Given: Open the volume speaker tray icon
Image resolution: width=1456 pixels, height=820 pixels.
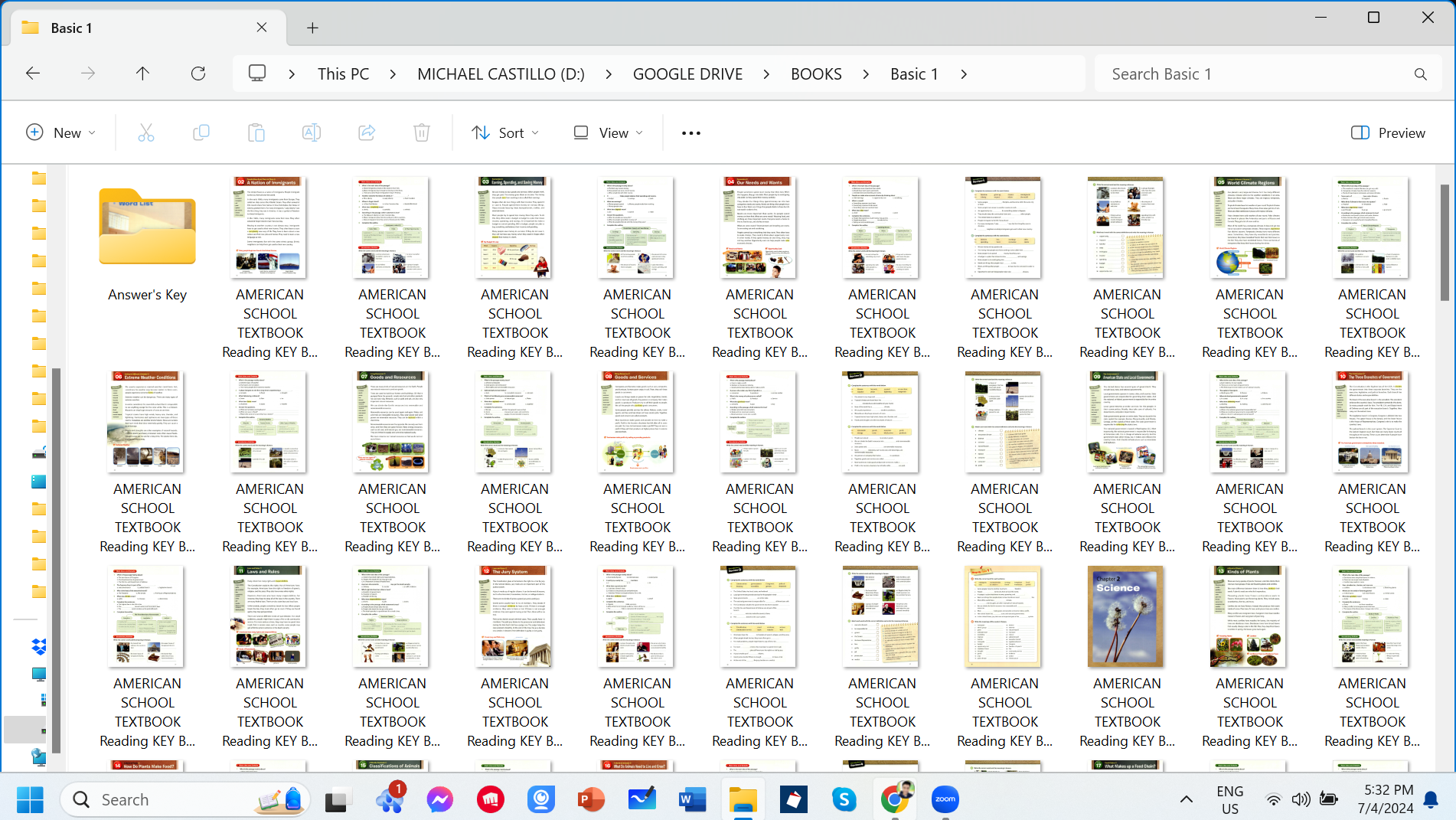Looking at the screenshot, I should [1301, 799].
